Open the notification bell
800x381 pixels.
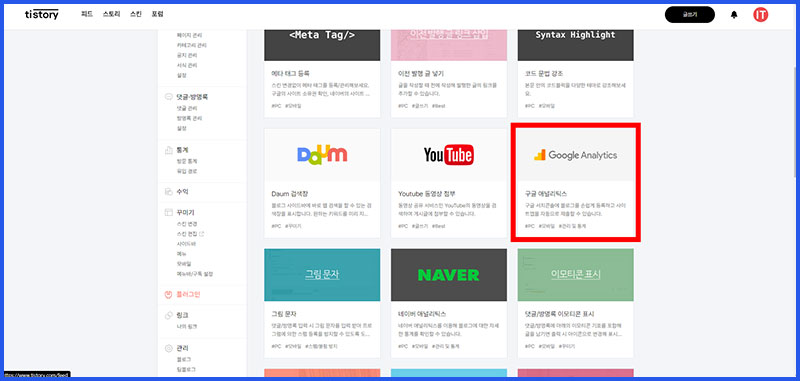(734, 15)
